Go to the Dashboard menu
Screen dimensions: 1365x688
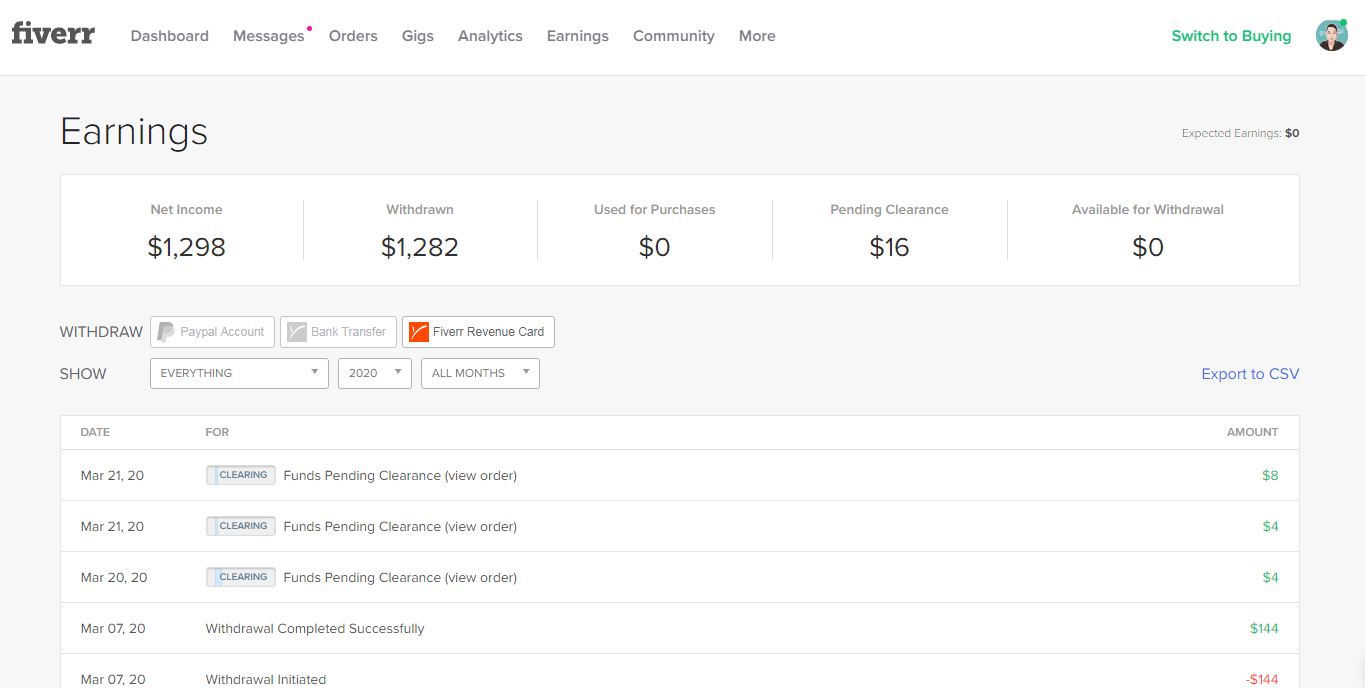(170, 36)
